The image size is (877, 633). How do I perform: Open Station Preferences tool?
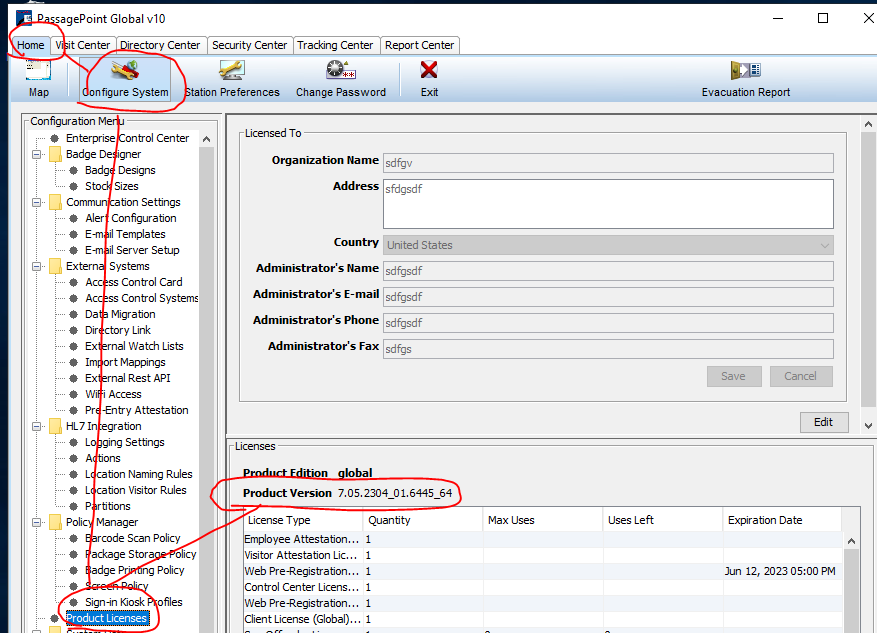[x=232, y=79]
